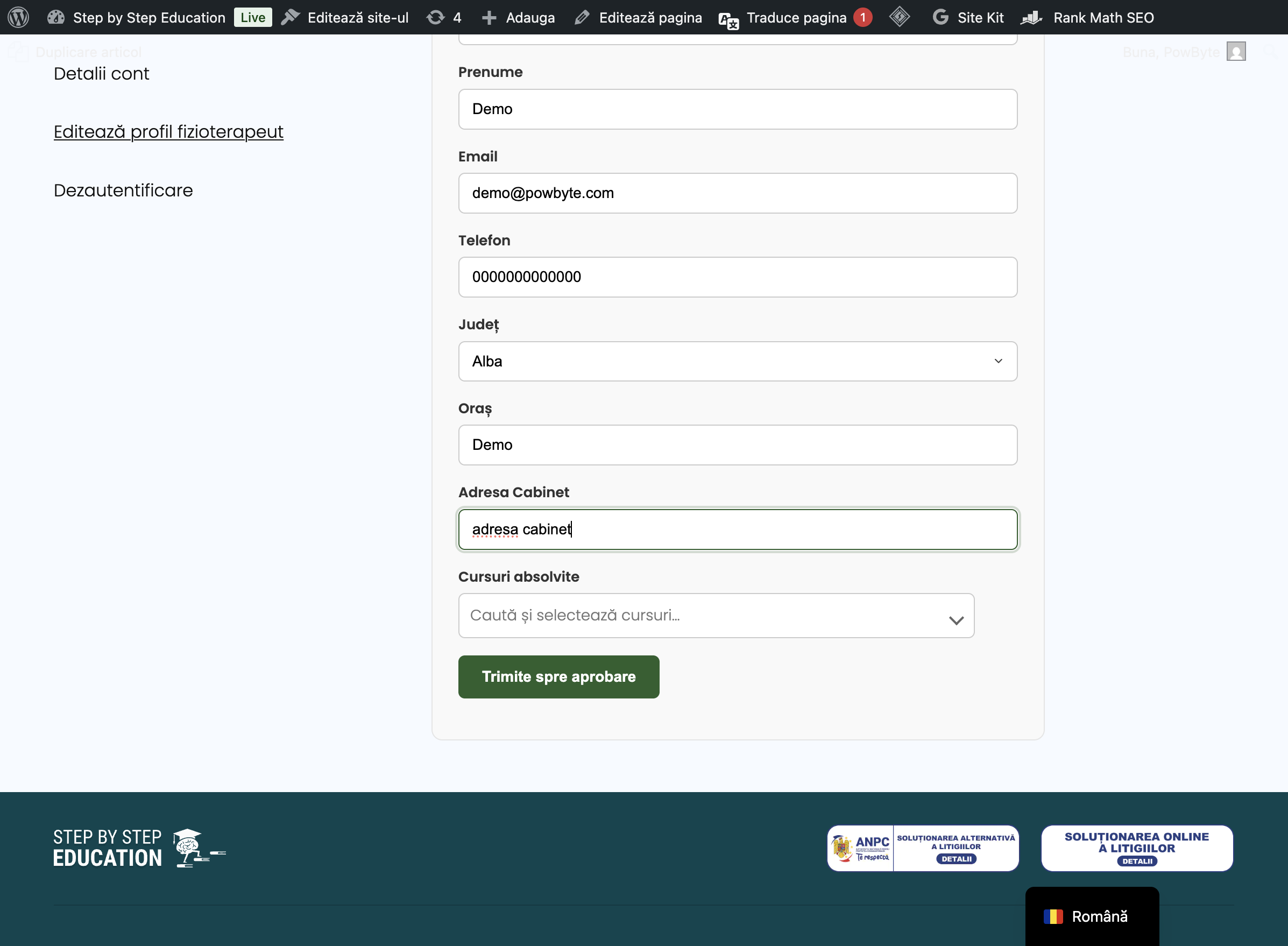Click the Romanian flag icon
This screenshot has width=1288, height=946.
click(x=1053, y=917)
